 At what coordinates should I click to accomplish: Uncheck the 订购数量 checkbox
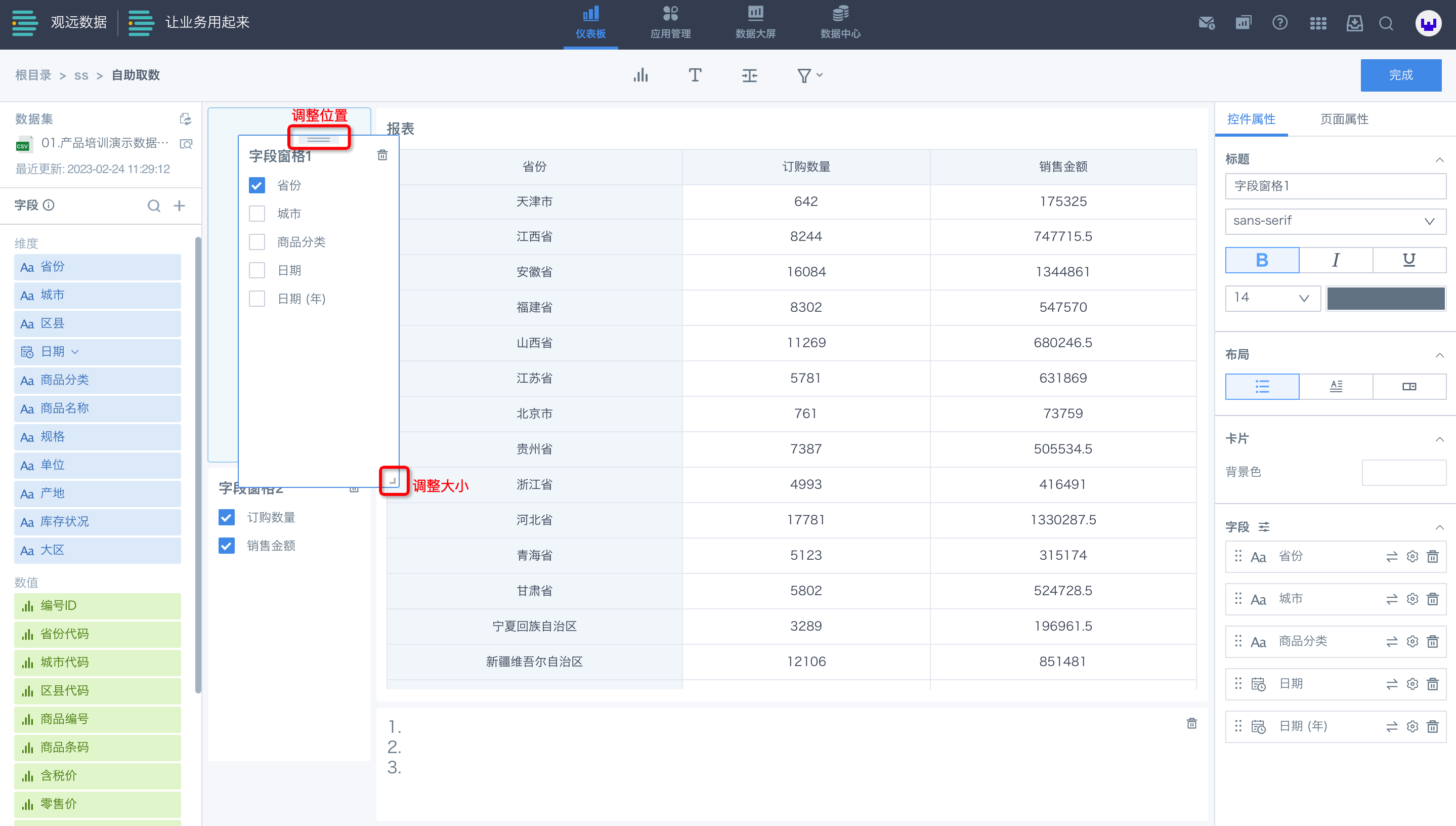pyautogui.click(x=226, y=517)
